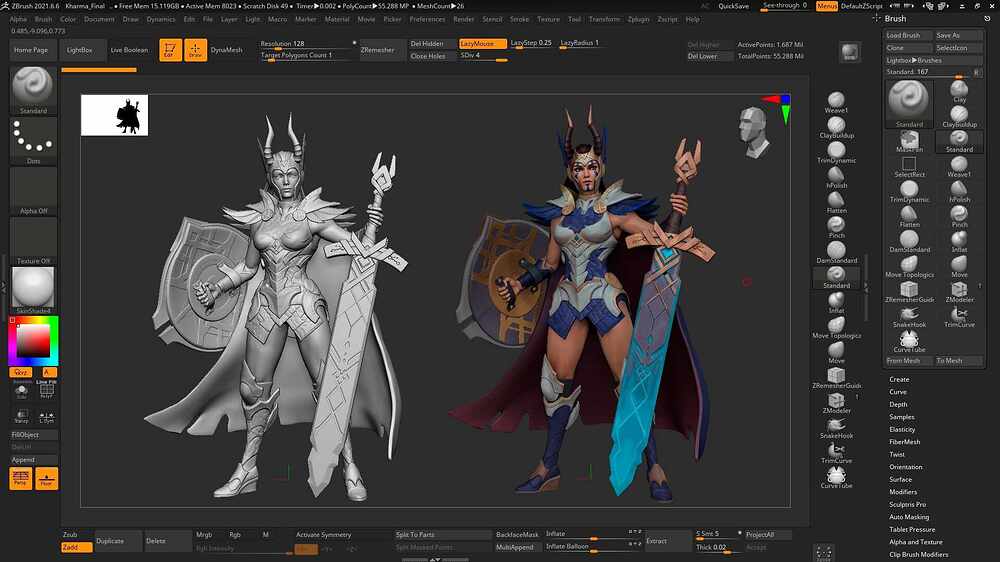Viewport: 1000px width, 562px height.
Task: Click the Thick 0.02 value field
Action: (x=717, y=547)
